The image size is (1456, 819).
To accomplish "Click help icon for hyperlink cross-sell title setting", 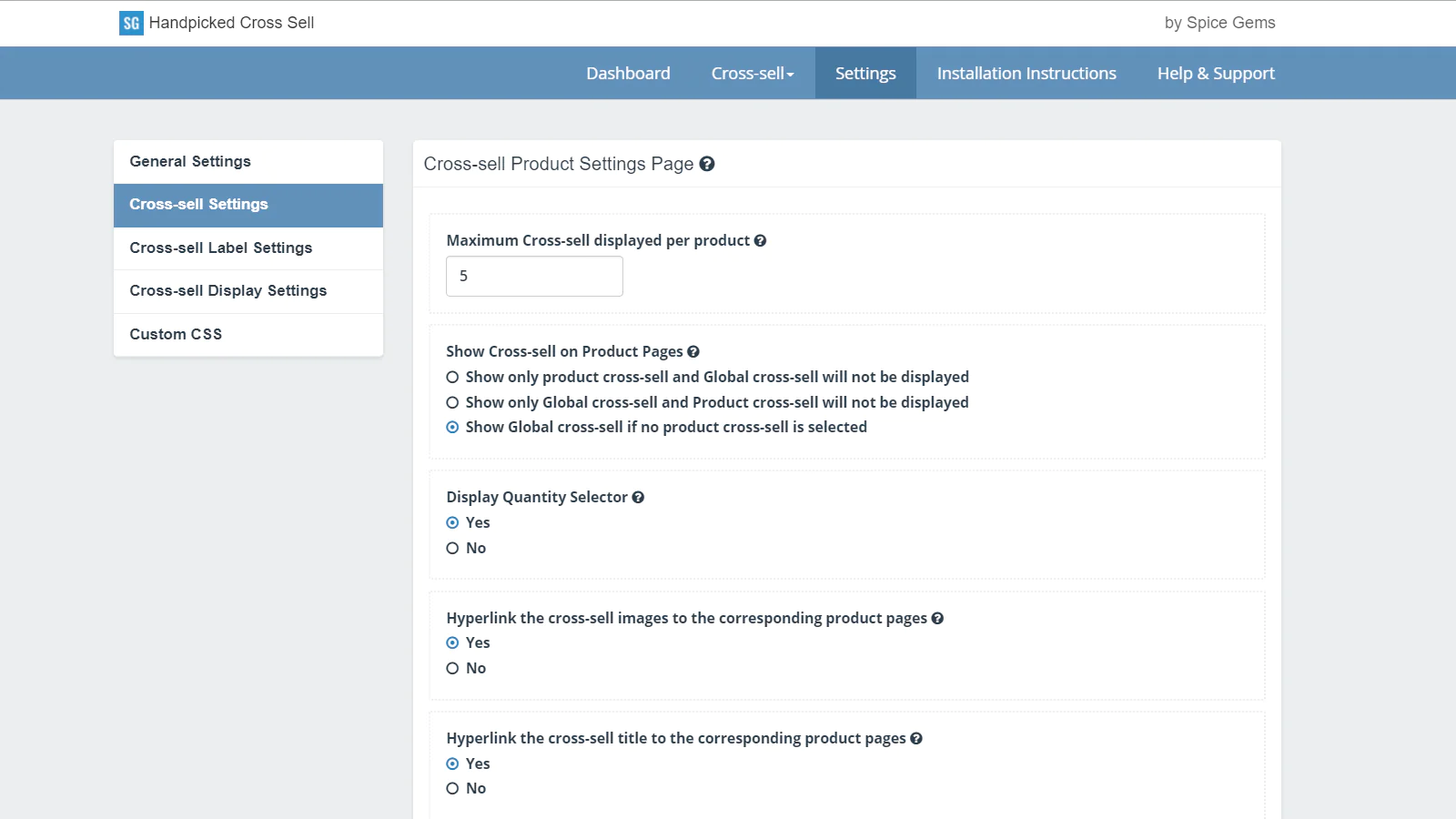I will [916, 738].
